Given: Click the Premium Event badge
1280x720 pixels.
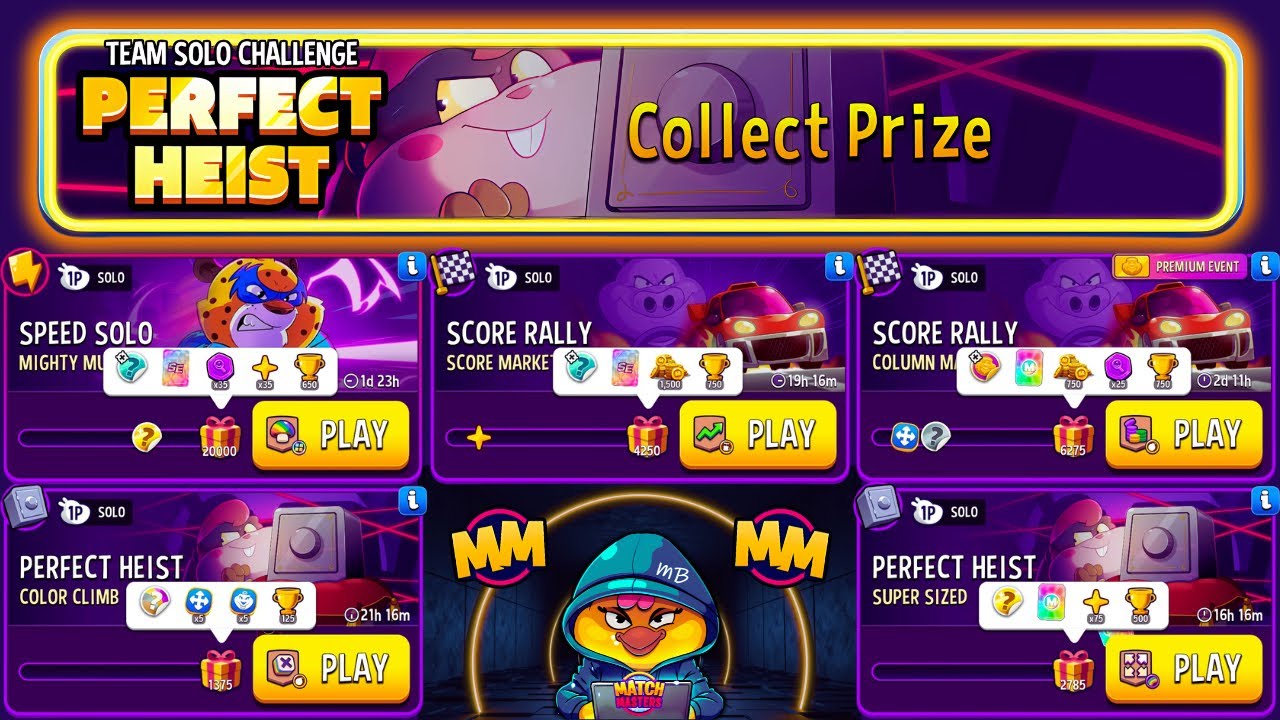Looking at the screenshot, I should tap(1180, 267).
